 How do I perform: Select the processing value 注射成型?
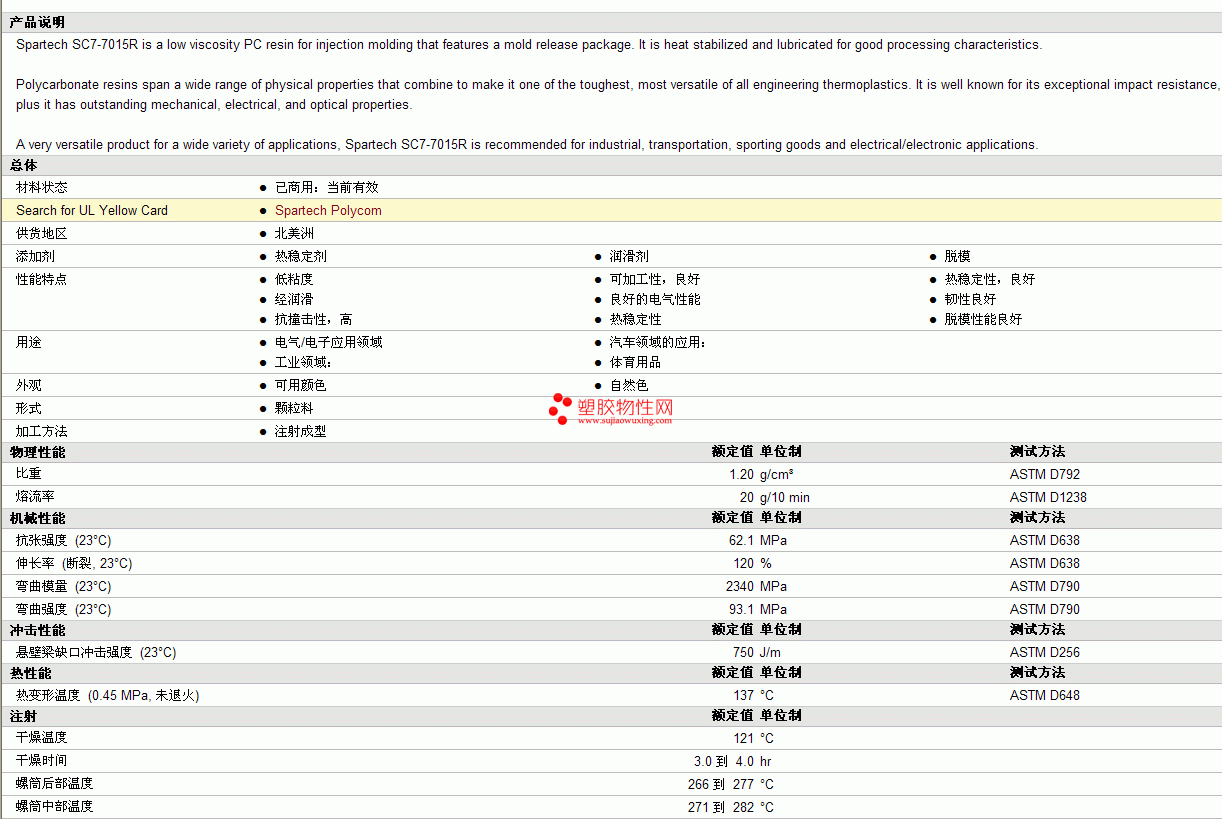tap(301, 431)
